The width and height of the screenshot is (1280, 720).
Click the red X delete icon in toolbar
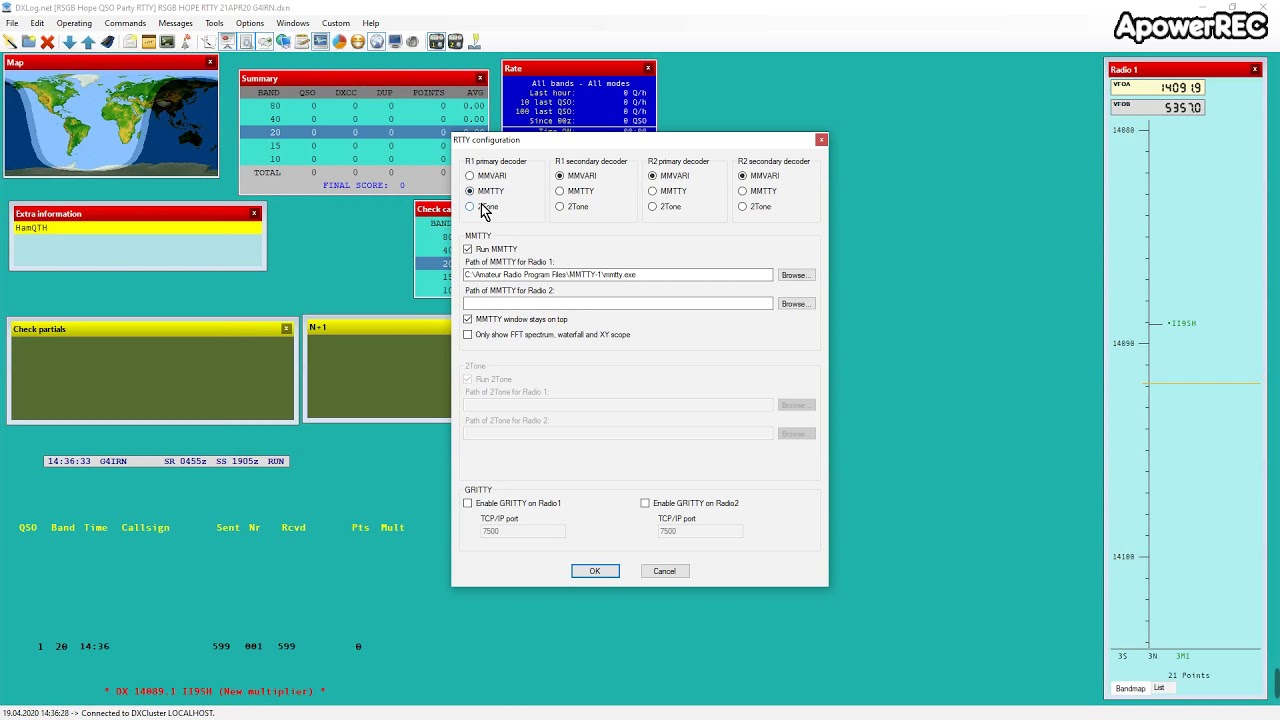(47, 42)
